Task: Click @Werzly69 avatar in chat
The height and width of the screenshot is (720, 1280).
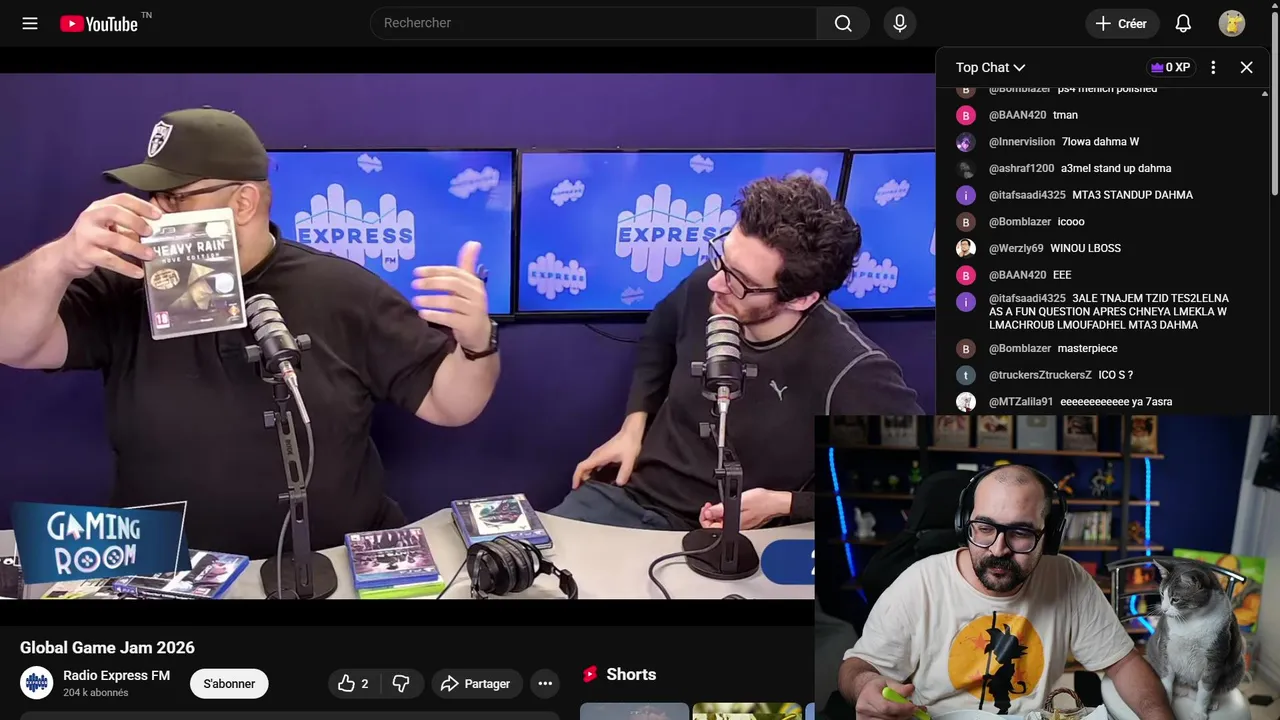Action: coord(965,248)
